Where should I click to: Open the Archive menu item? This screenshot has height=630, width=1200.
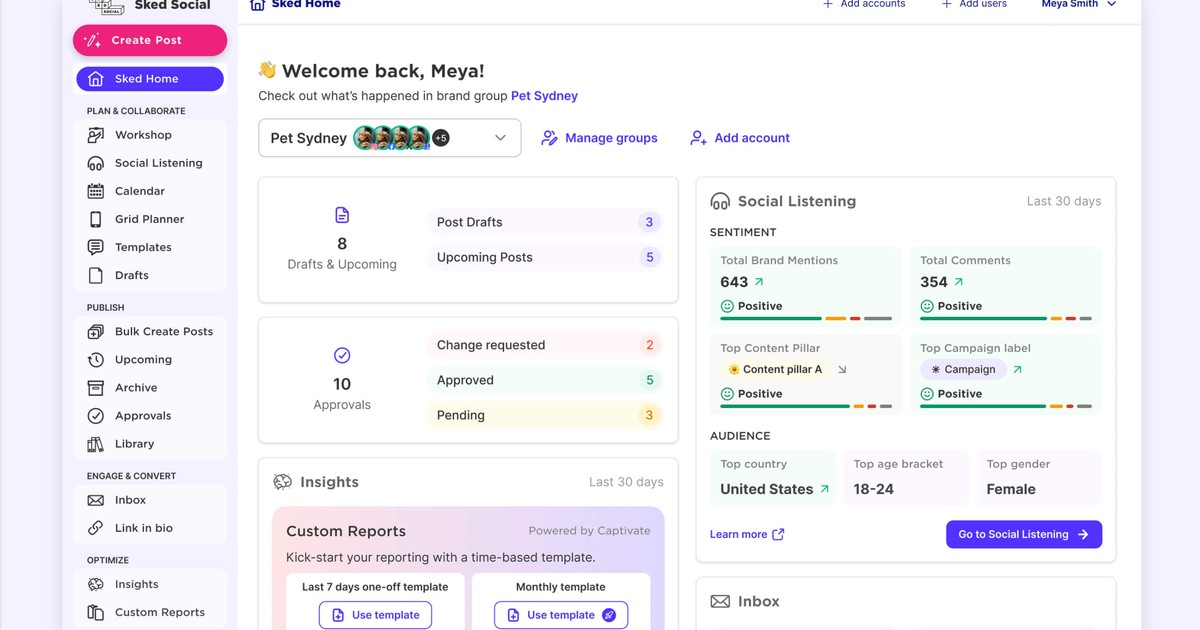(x=150, y=387)
